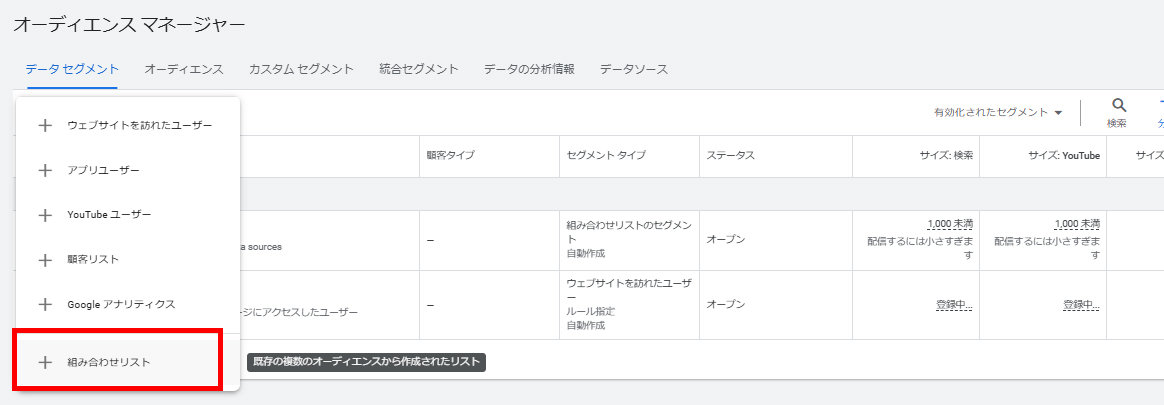This screenshot has height=405, width=1164.
Task: Open the カスタム セグメント tab
Action: (301, 69)
